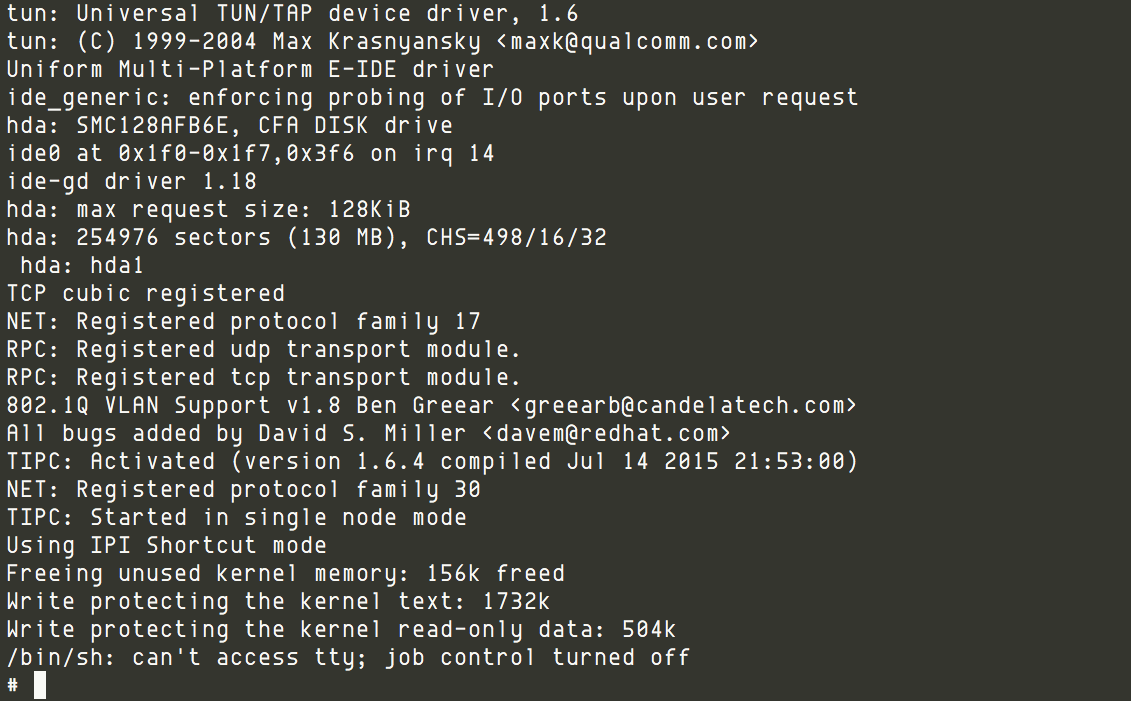Screen dimensions: 1131x701
Task: Click the "CHS=498/16/32" geometry text
Action: tap(516, 238)
